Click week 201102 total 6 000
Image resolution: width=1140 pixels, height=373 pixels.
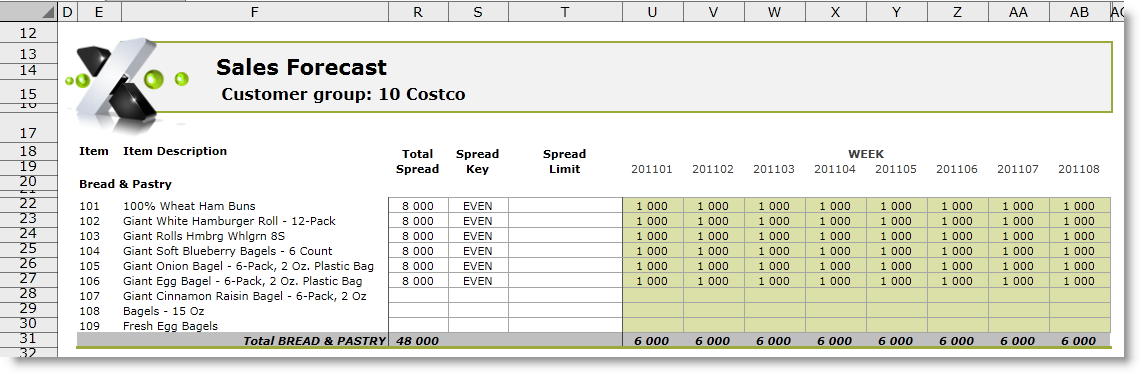coord(712,340)
